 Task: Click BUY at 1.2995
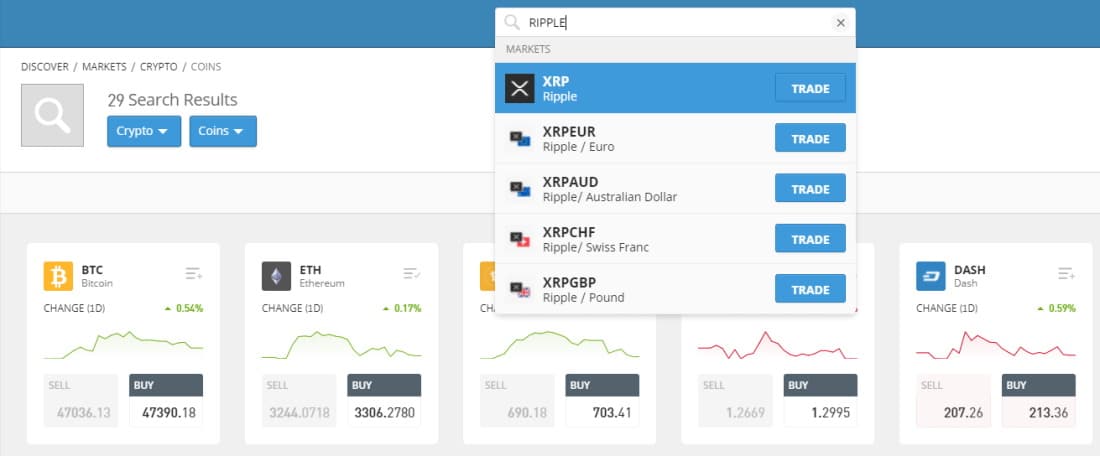point(821,401)
